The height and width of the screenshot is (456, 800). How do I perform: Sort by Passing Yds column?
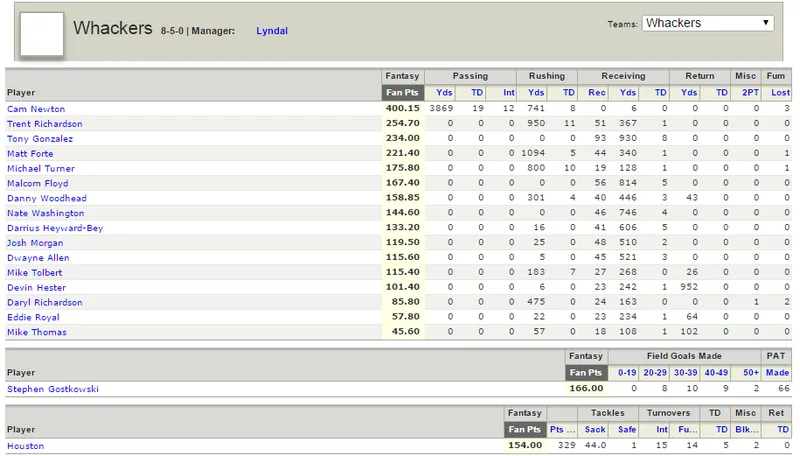coord(444,92)
